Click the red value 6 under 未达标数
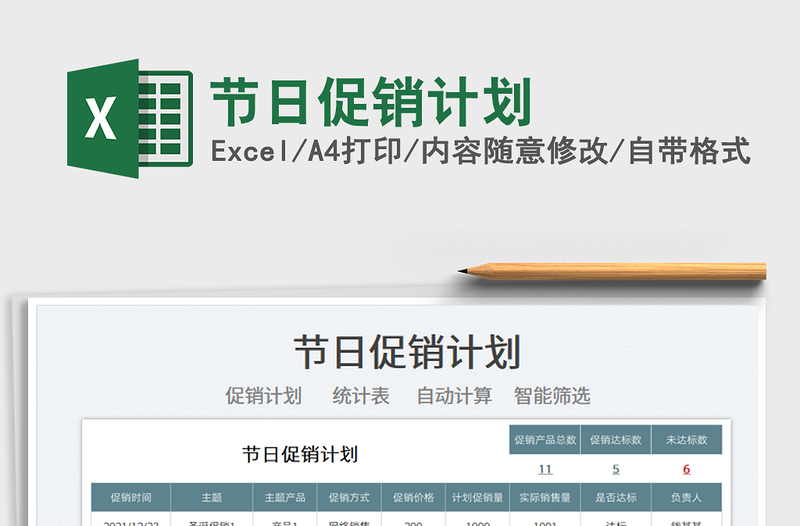Viewport: 800px width, 526px height. tap(687, 469)
